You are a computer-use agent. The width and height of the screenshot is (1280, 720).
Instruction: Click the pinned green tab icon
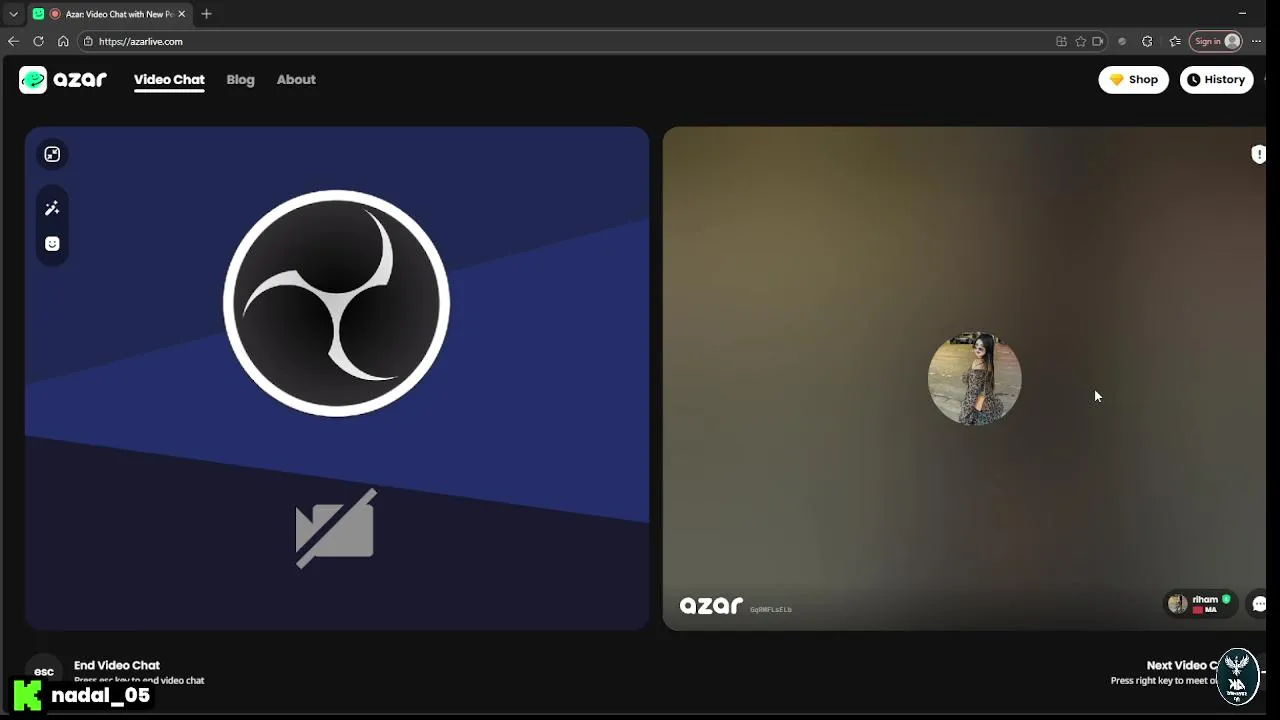click(x=38, y=14)
